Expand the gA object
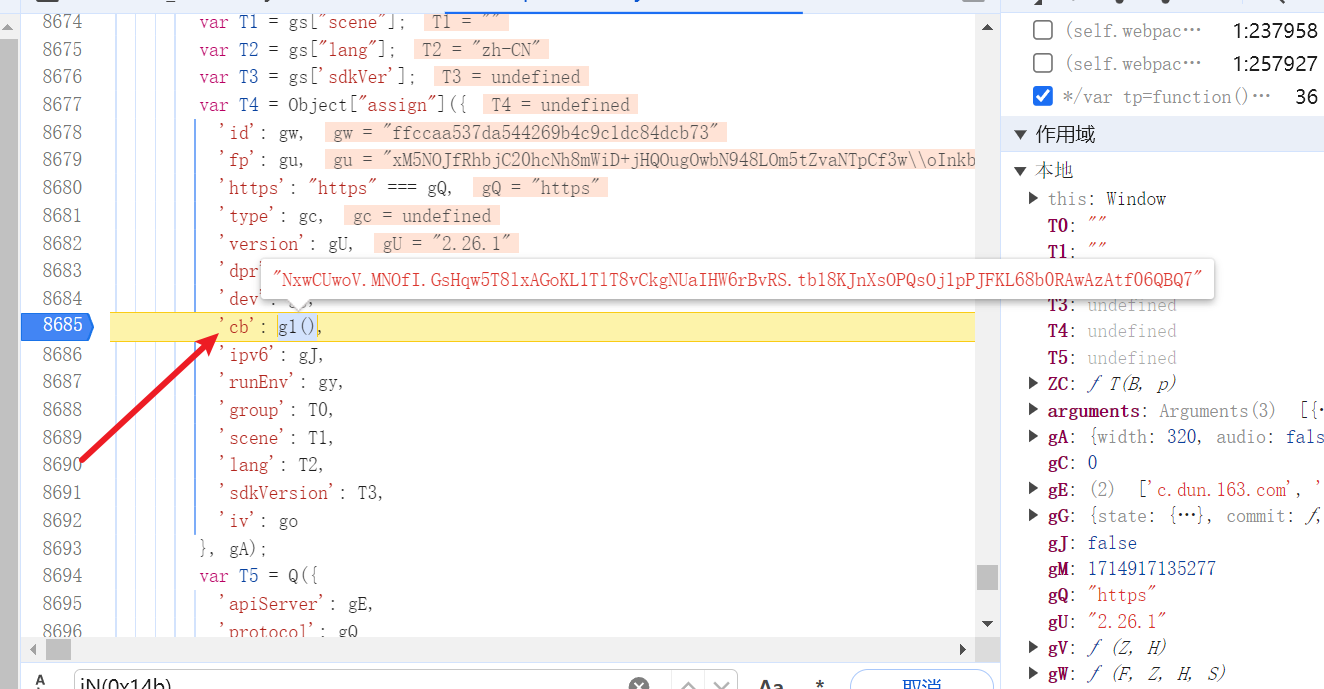 (1034, 436)
